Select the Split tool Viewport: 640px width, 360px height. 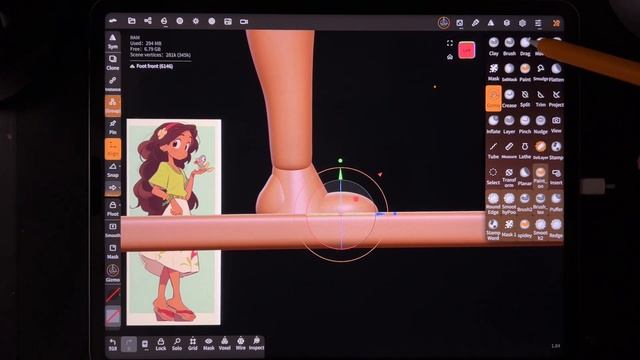point(525,98)
